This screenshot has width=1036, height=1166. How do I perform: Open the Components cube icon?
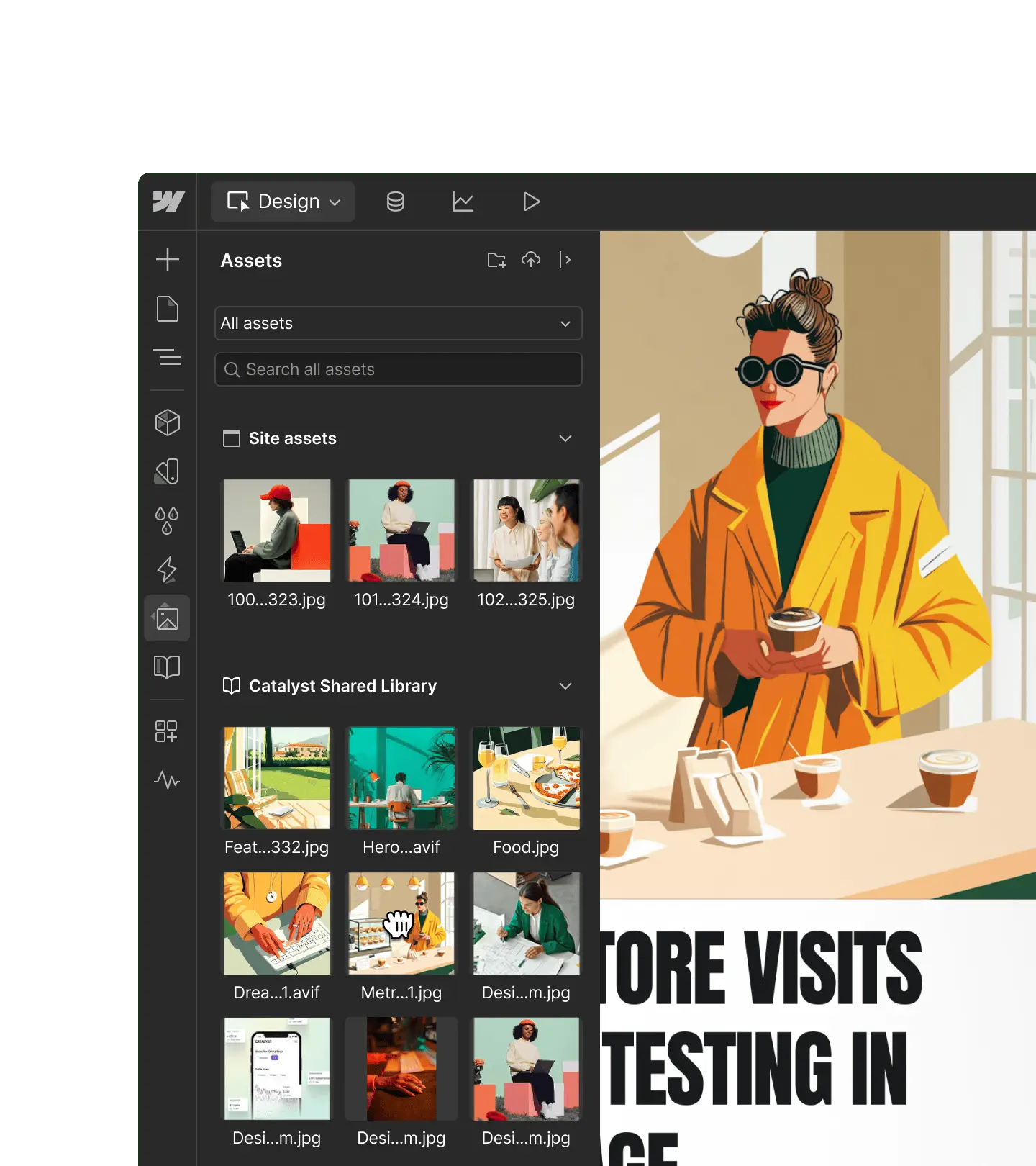point(168,422)
